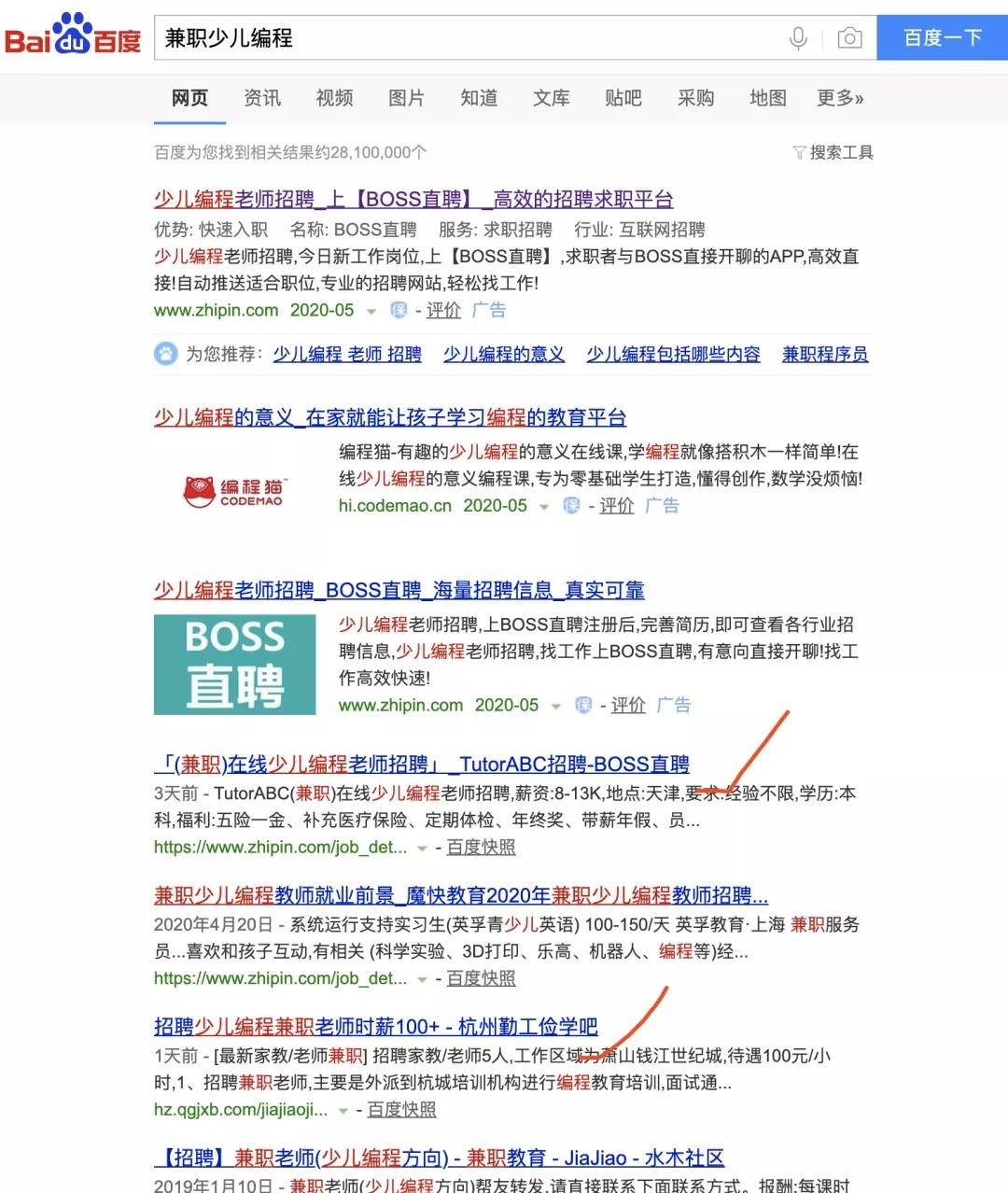Image resolution: width=1008 pixels, height=1193 pixels.
Task: Open the 更多» tab menu
Action: click(x=840, y=98)
